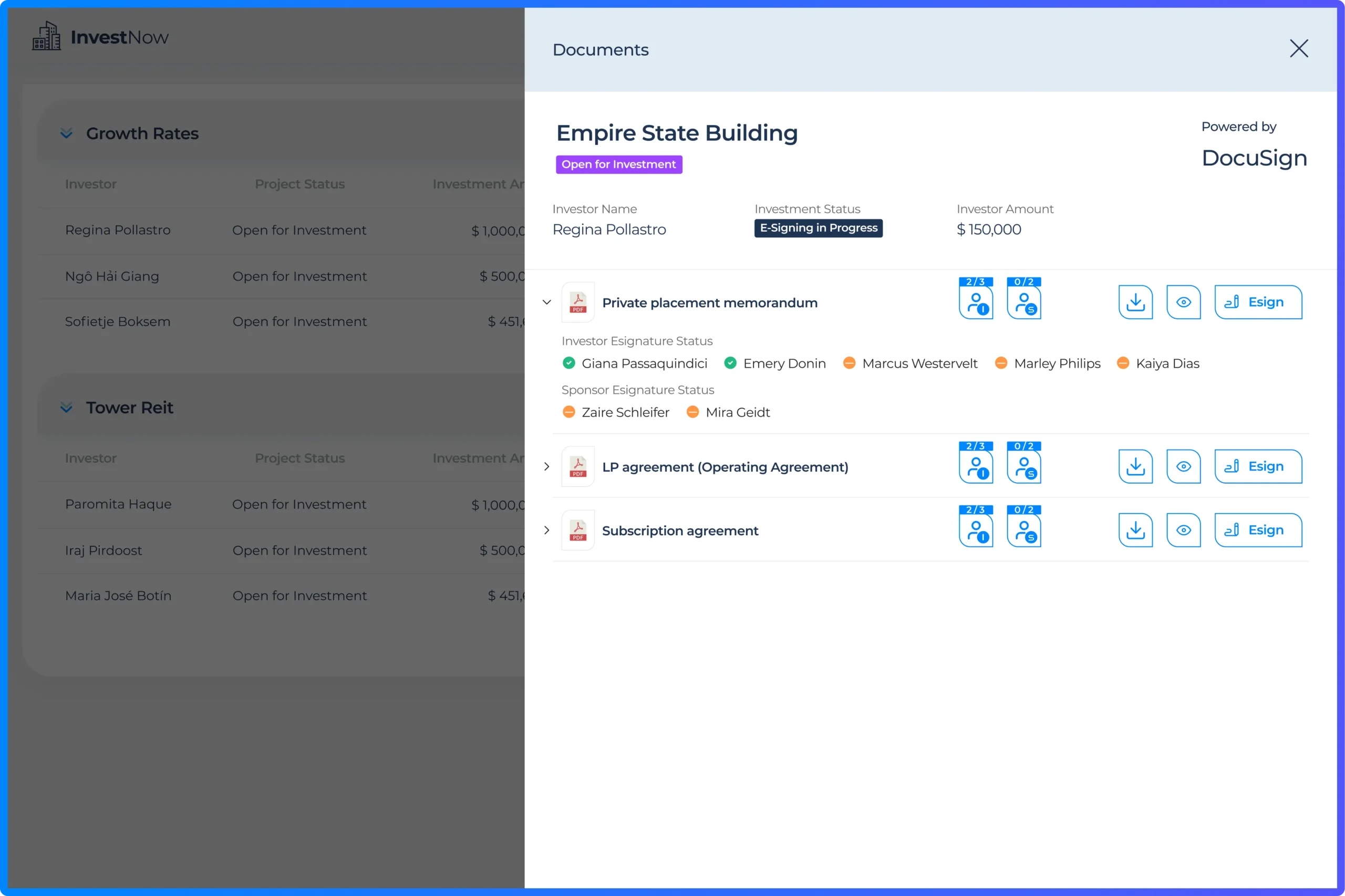
Task: Open PDF icon of Subscription agreement
Action: point(578,530)
